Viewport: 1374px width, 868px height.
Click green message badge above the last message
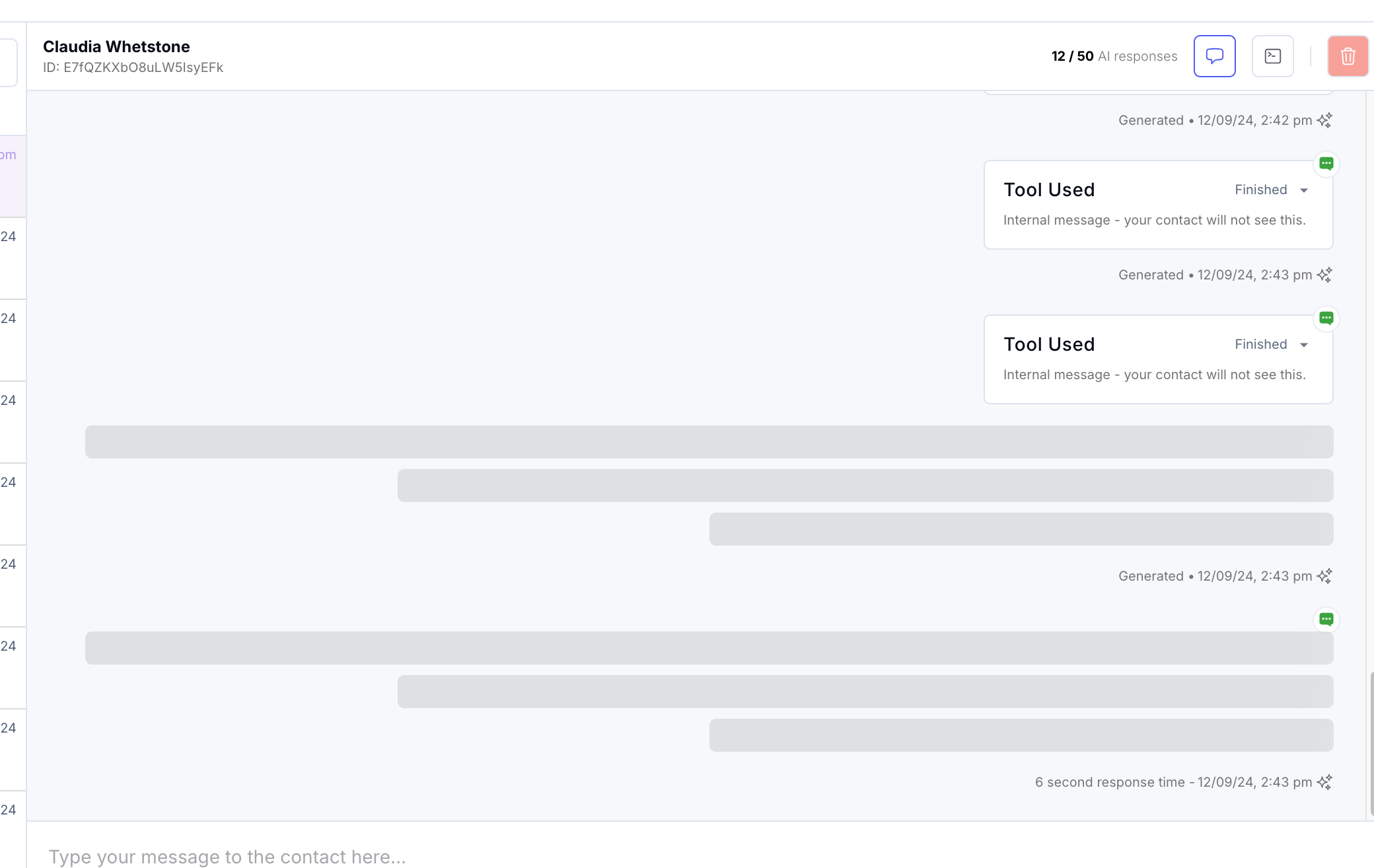tap(1326, 619)
